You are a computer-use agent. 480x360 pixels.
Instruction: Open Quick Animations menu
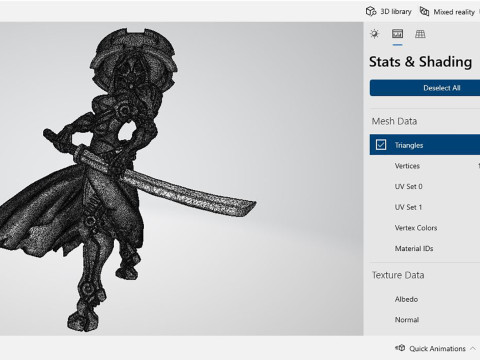436,349
